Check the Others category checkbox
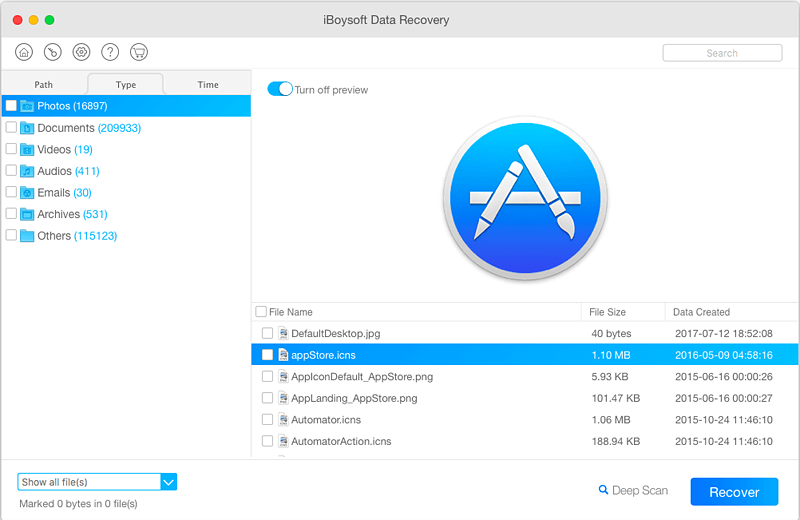Screen dimensions: 800x520 (11, 235)
